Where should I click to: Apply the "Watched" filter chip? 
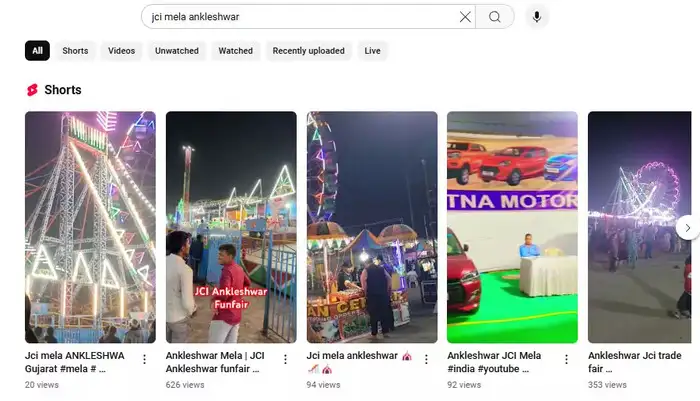pos(236,51)
